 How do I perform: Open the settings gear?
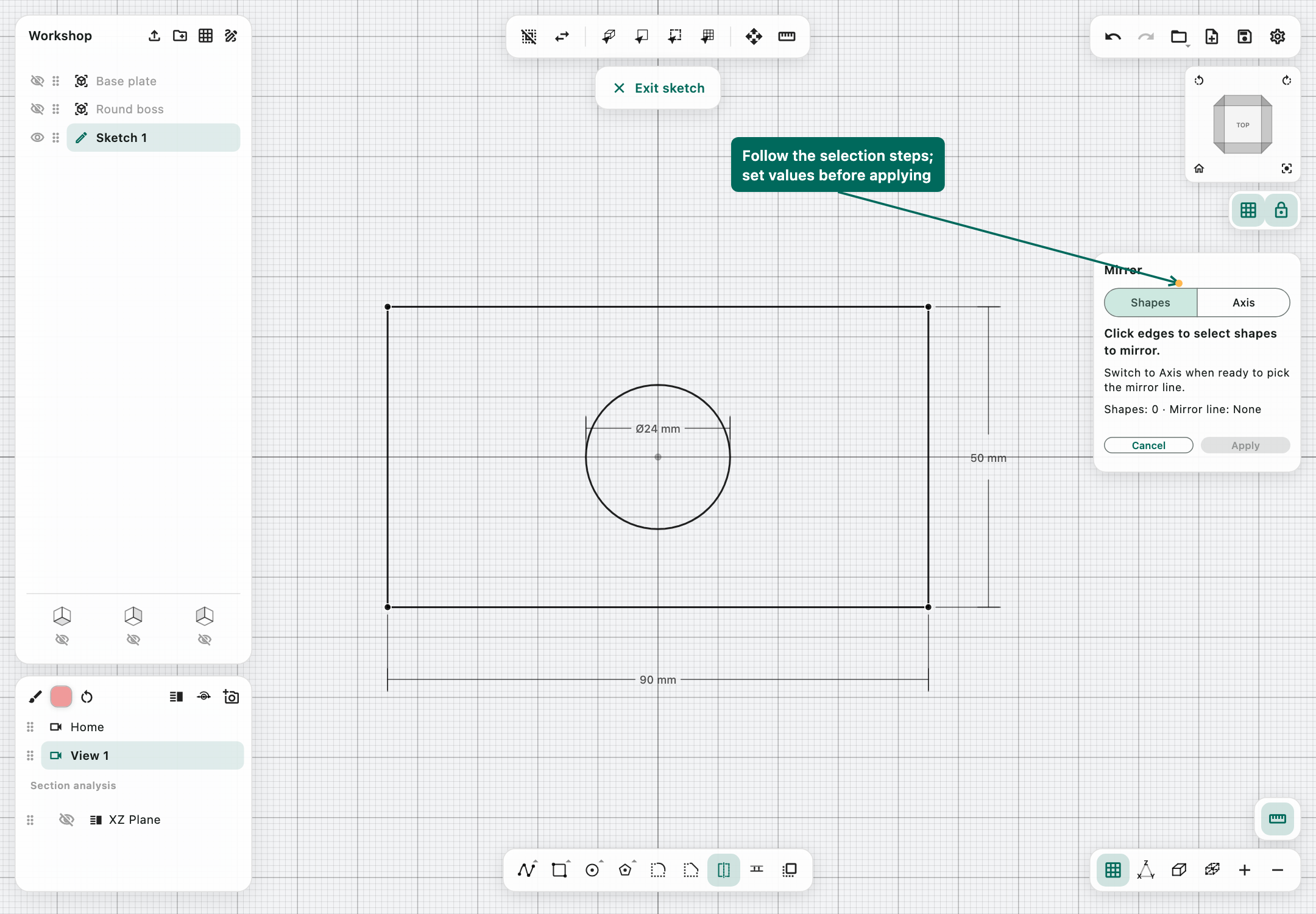(x=1278, y=37)
